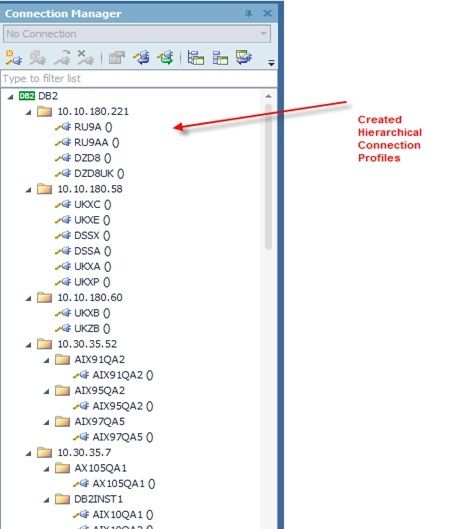461x529 pixels.
Task: Select the UKXB connection profile
Action: point(92,313)
